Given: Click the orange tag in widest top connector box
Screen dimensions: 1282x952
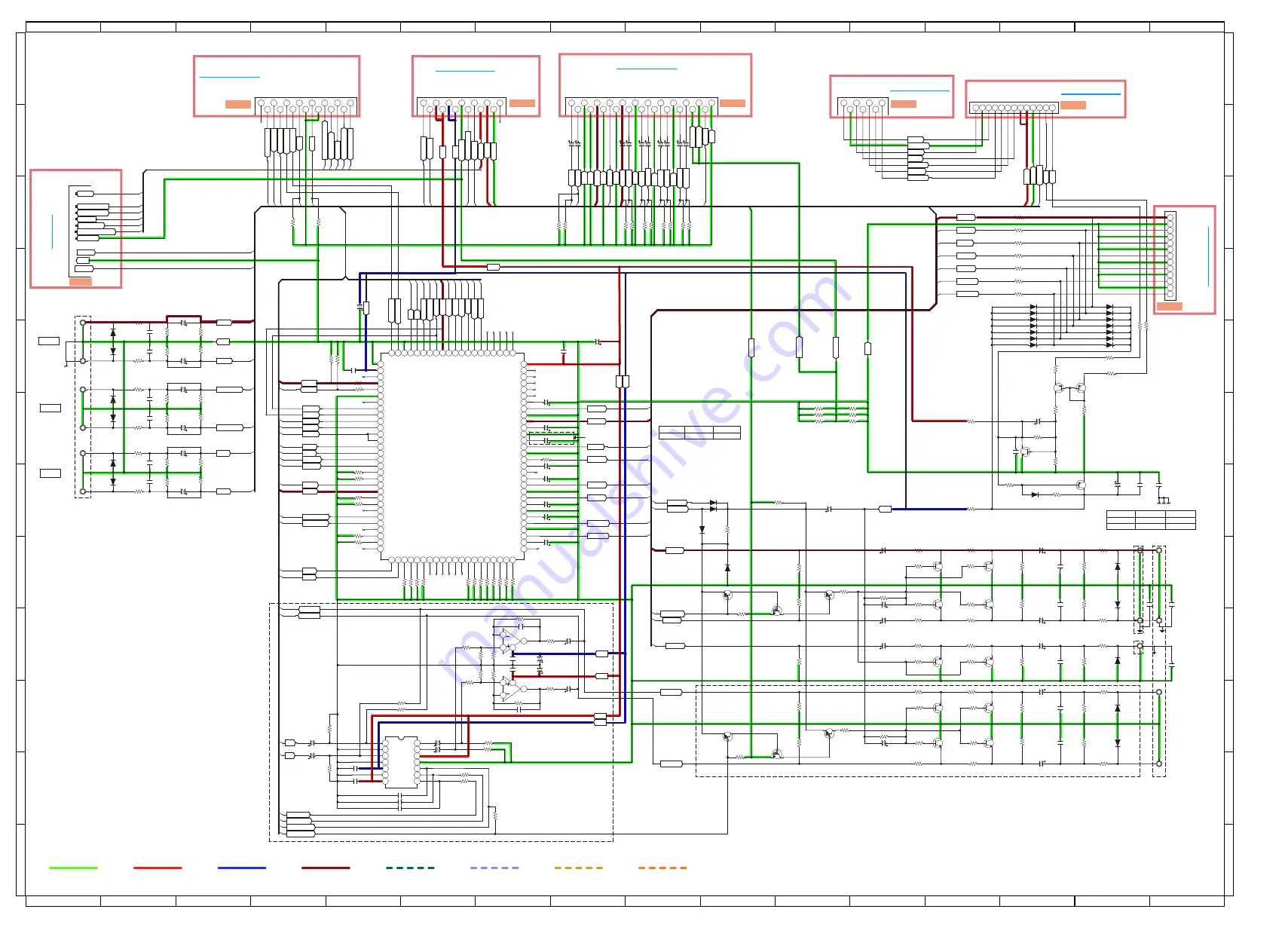Looking at the screenshot, I should point(733,103).
